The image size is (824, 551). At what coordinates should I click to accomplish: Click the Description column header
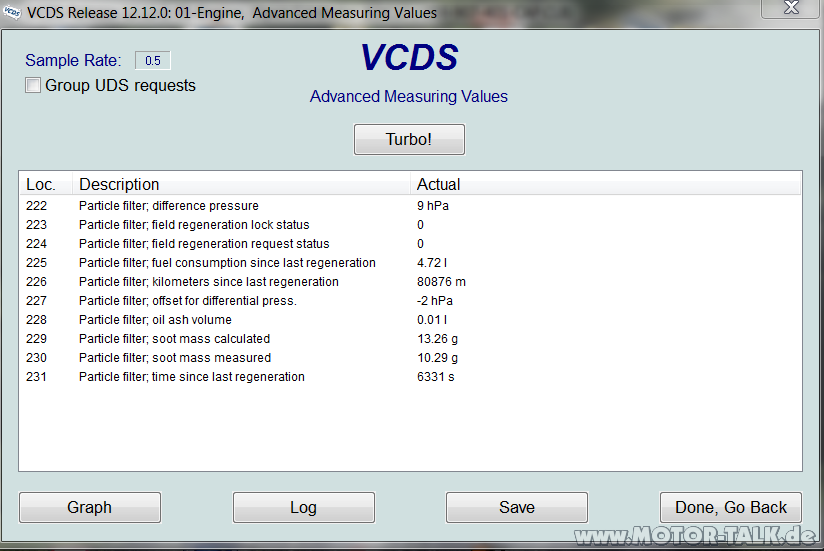[241, 184]
